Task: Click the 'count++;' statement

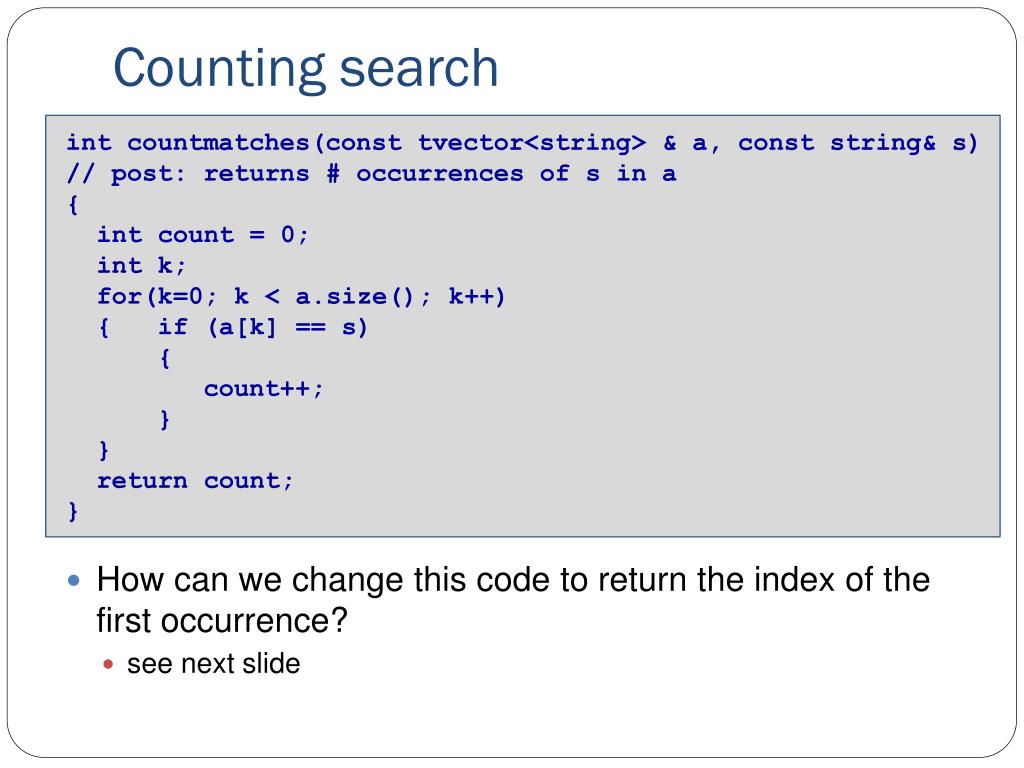Action: [264, 389]
